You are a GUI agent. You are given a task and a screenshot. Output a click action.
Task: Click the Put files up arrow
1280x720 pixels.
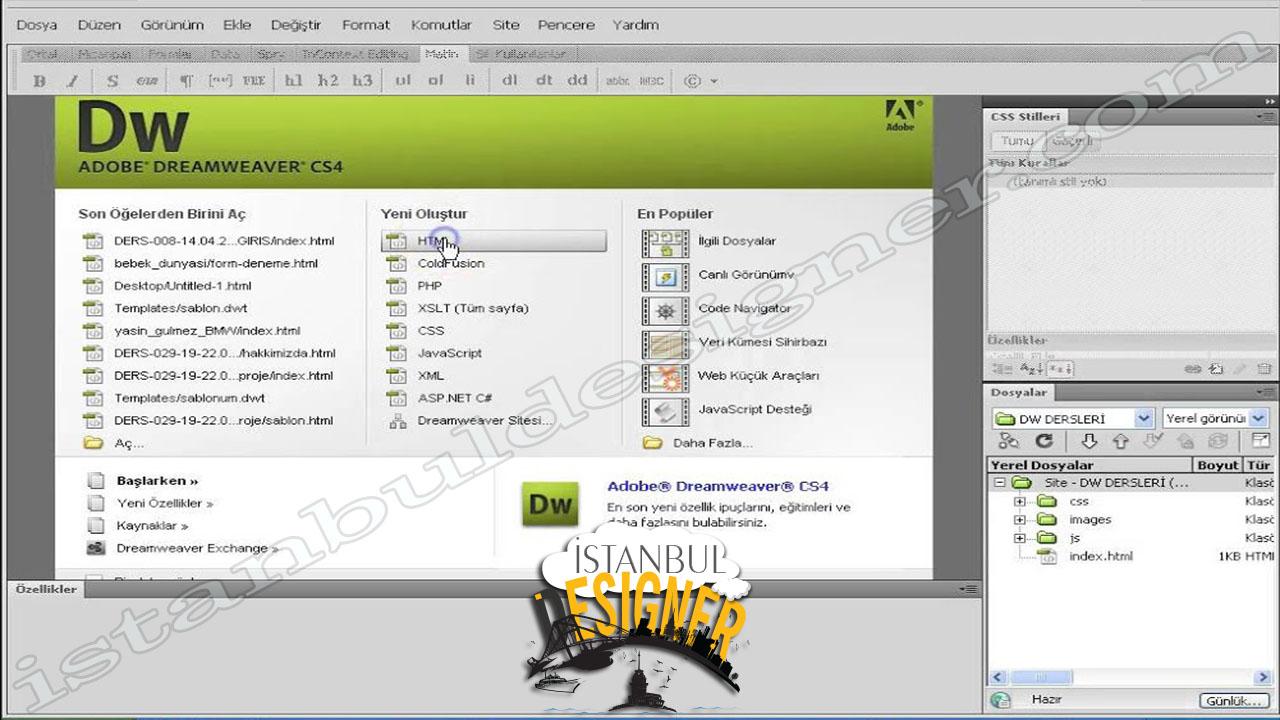1120,441
